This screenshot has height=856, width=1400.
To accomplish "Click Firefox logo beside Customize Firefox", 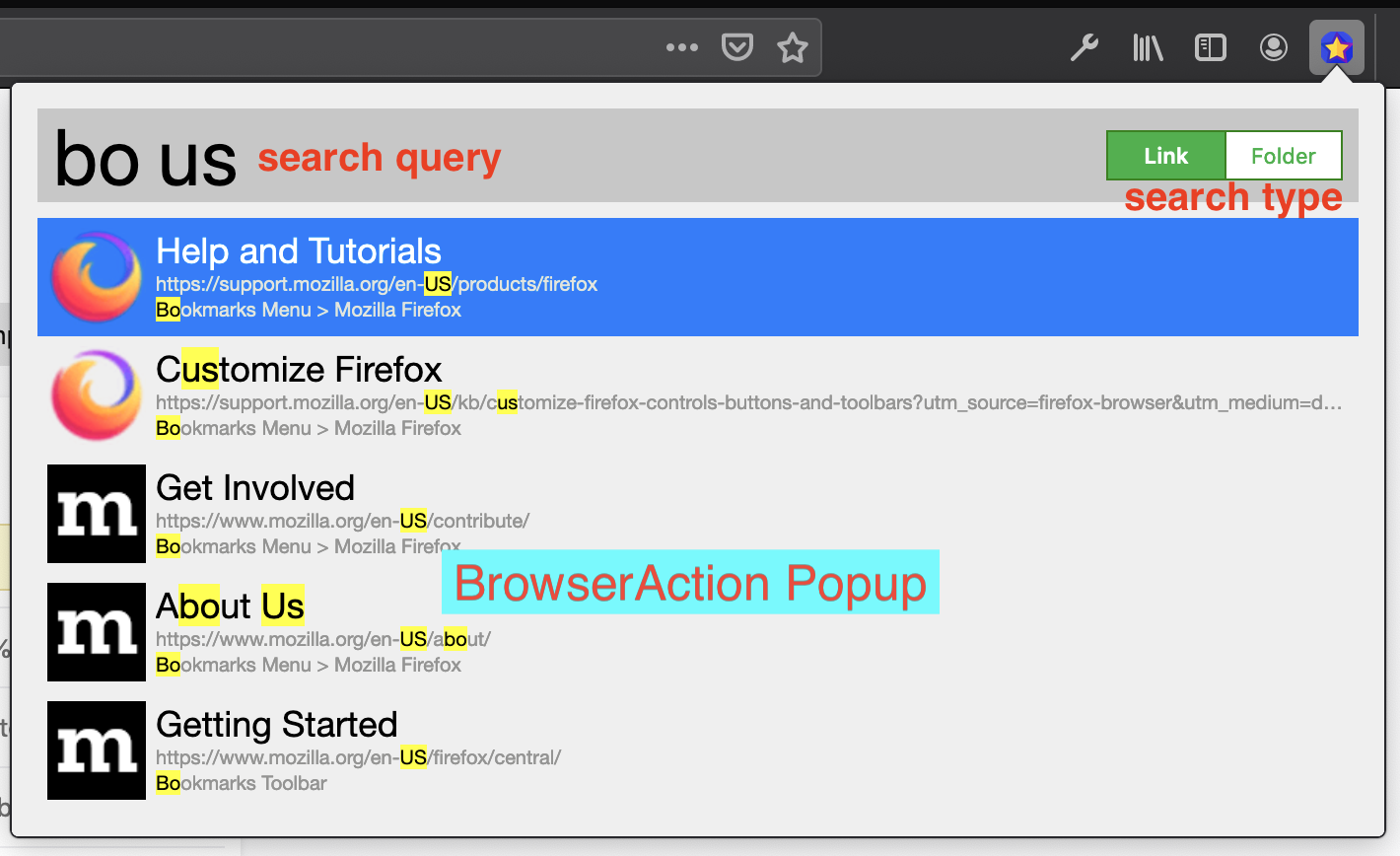I will [97, 395].
